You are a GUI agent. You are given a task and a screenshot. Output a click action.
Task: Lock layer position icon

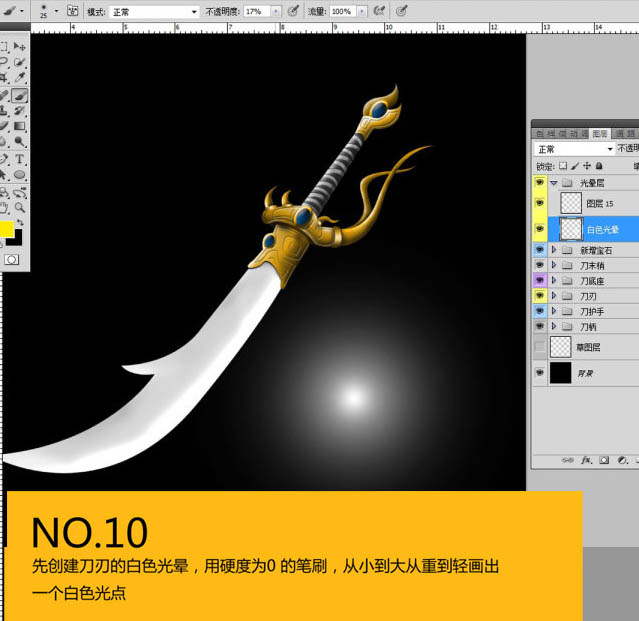[586, 166]
